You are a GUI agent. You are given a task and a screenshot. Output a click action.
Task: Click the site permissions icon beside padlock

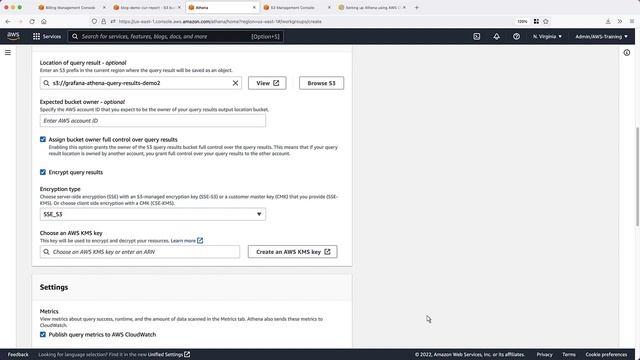click(113, 21)
